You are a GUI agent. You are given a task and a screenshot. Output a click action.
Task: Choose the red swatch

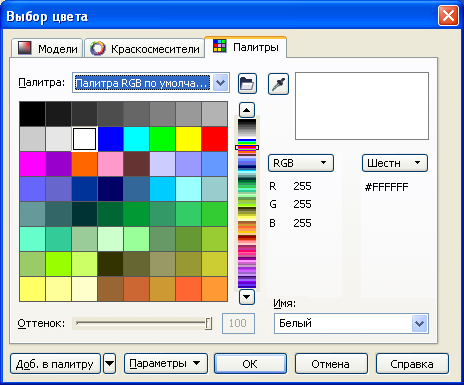point(215,139)
